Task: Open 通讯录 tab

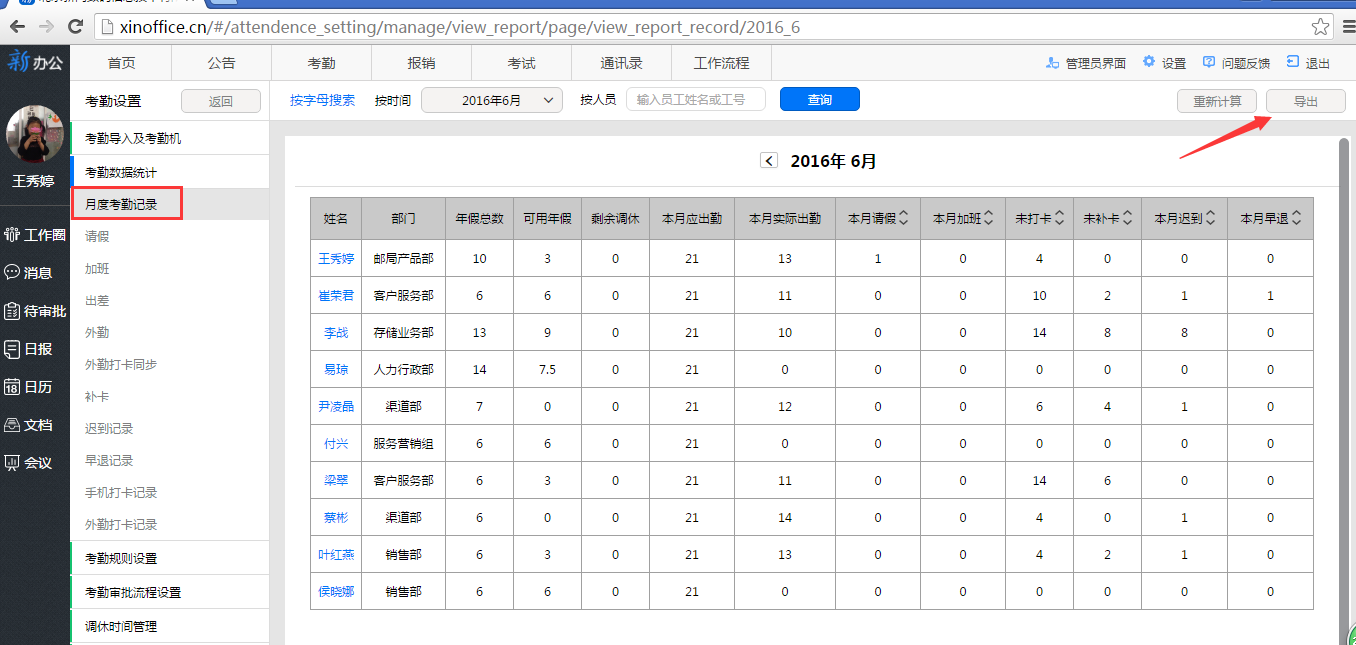Action: click(x=621, y=63)
